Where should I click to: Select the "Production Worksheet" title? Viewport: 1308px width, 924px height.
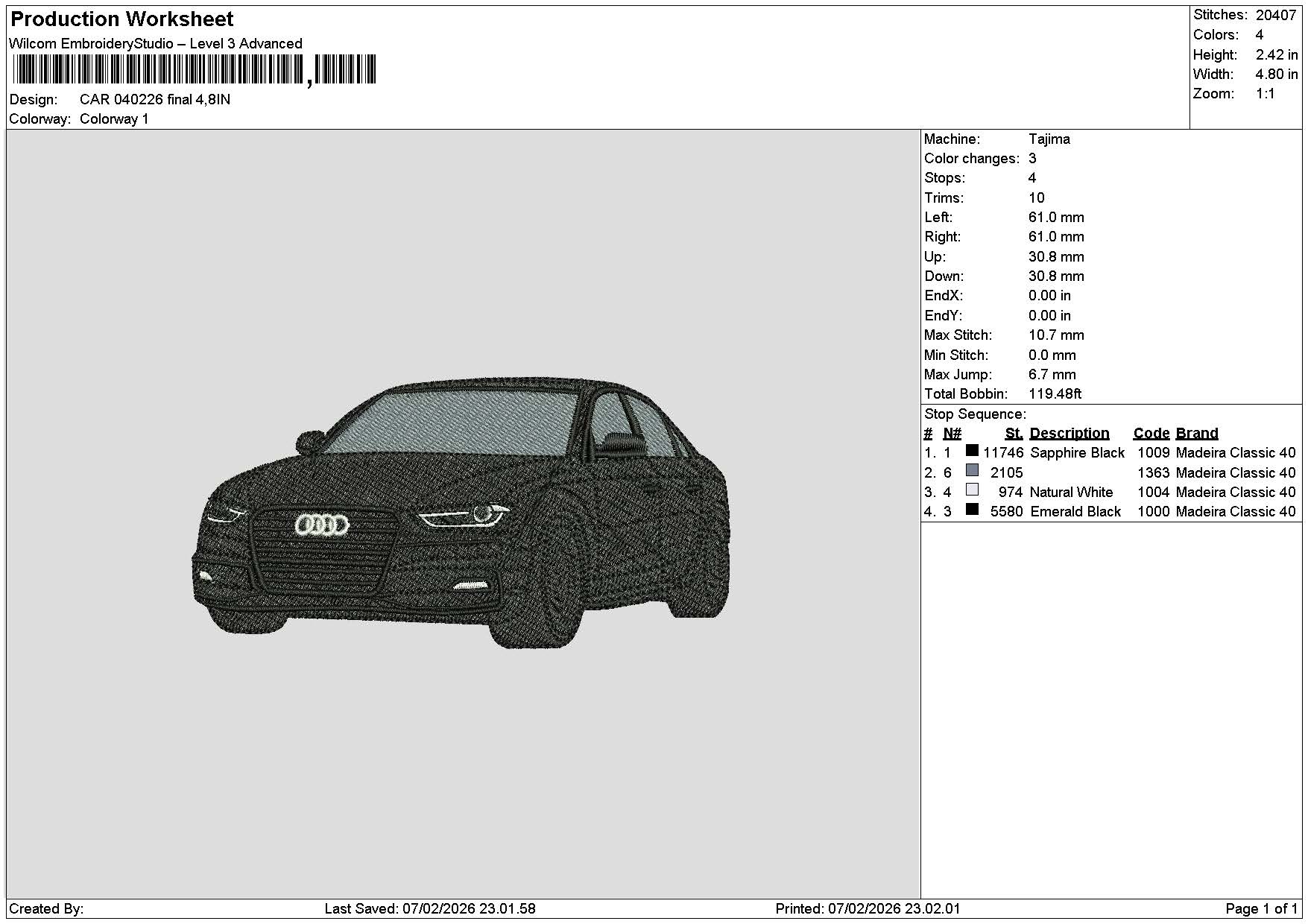[122, 19]
